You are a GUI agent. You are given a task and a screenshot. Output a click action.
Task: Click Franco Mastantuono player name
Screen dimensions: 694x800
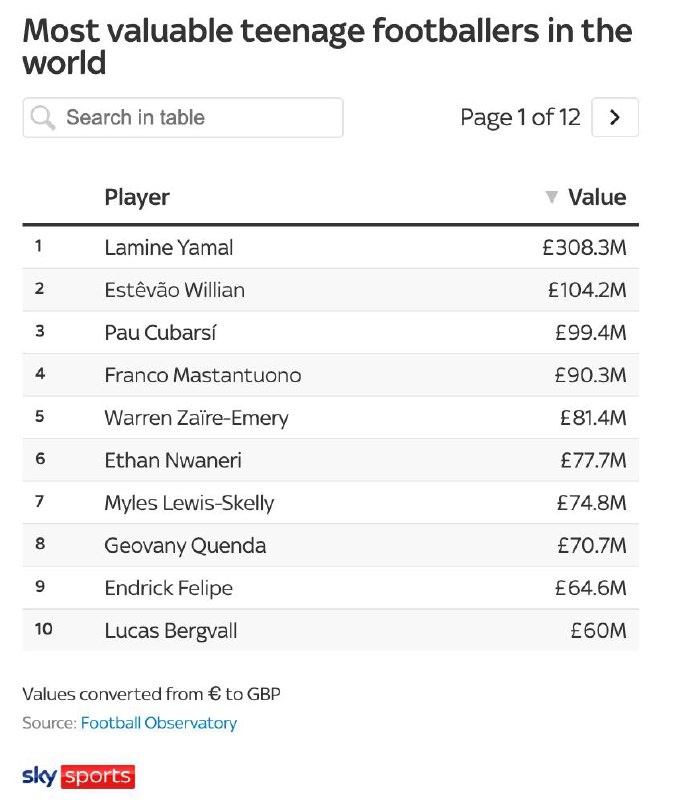[202, 376]
